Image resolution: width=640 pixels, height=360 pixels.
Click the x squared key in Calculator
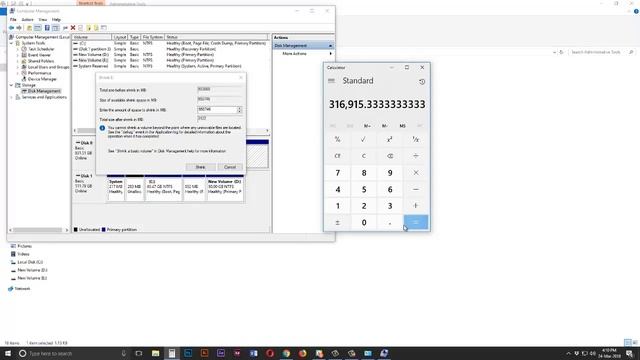click(x=389, y=140)
